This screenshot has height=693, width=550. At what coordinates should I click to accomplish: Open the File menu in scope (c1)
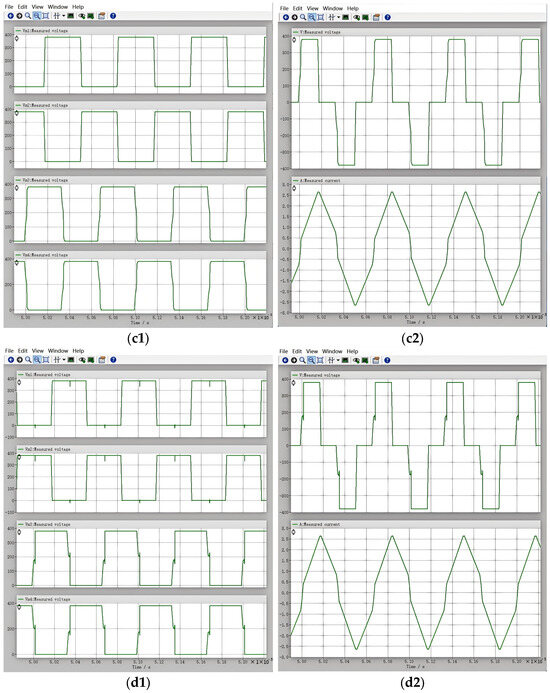coord(9,7)
